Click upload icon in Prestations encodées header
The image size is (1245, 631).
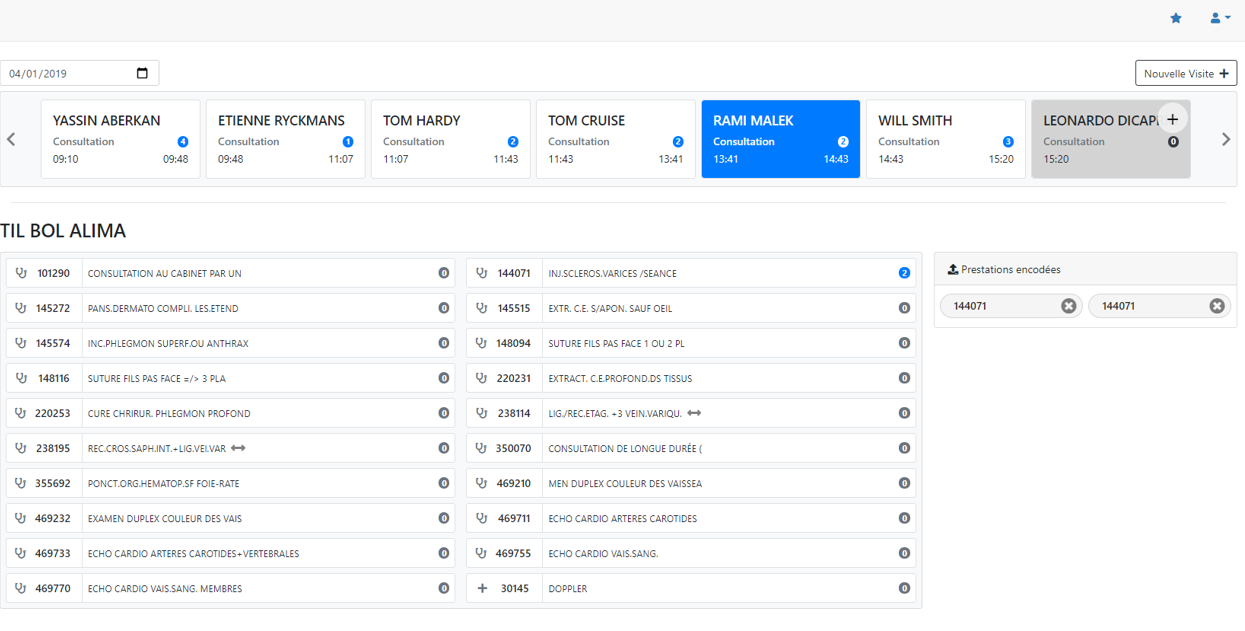[952, 270]
